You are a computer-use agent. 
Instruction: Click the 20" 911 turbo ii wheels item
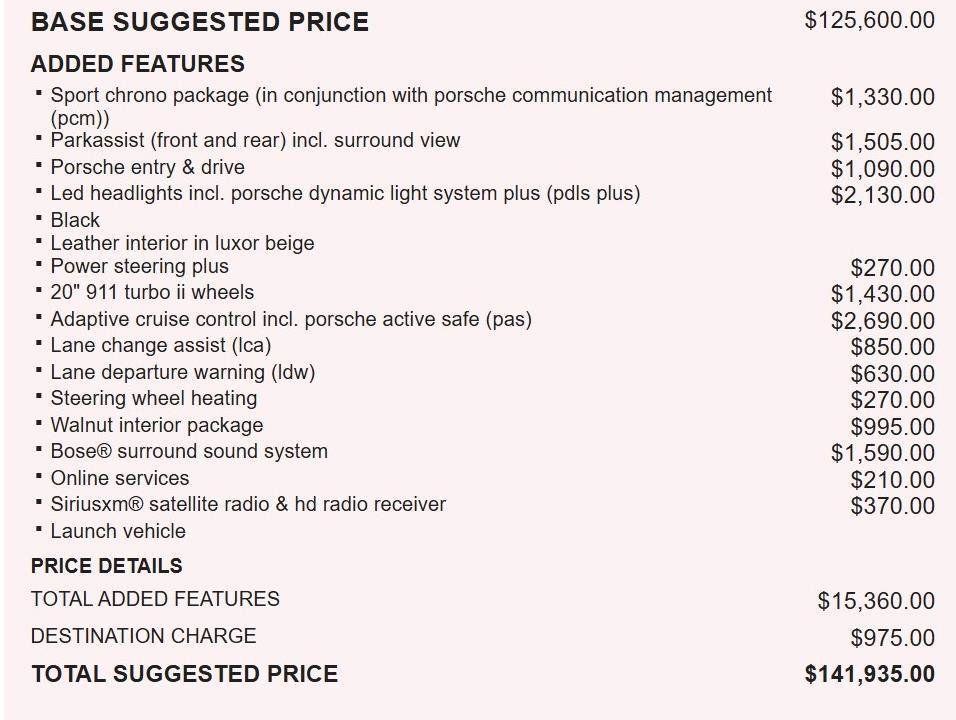pyautogui.click(x=152, y=292)
